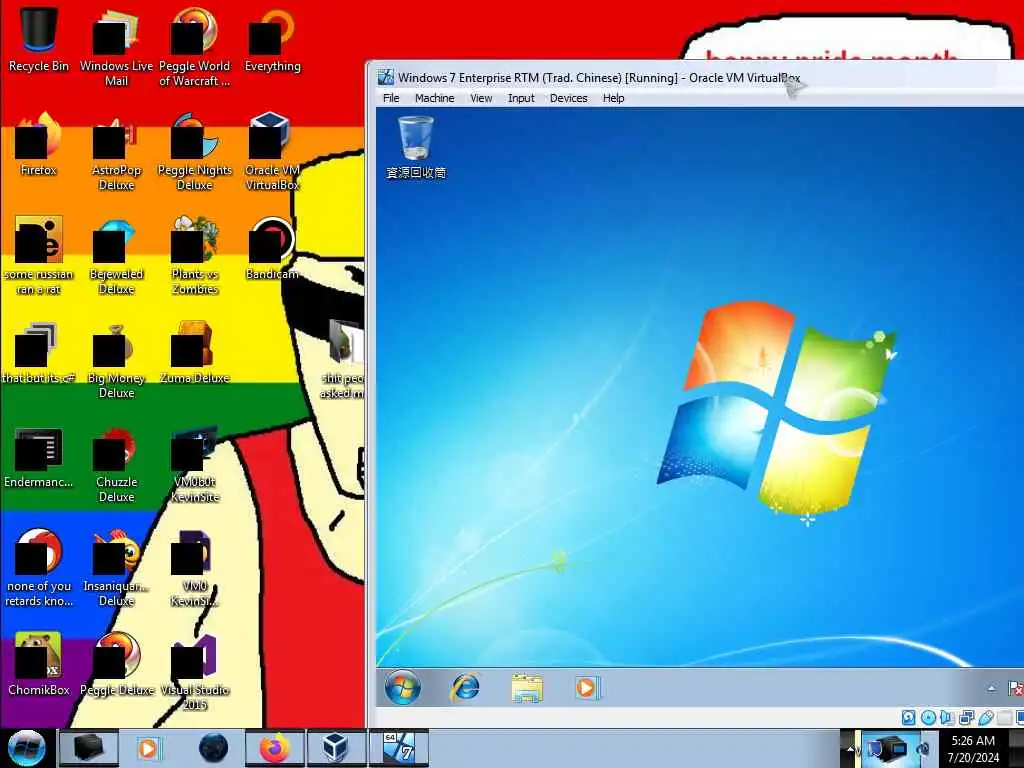
Task: Open the Help menu in VirtualBox
Action: point(613,98)
